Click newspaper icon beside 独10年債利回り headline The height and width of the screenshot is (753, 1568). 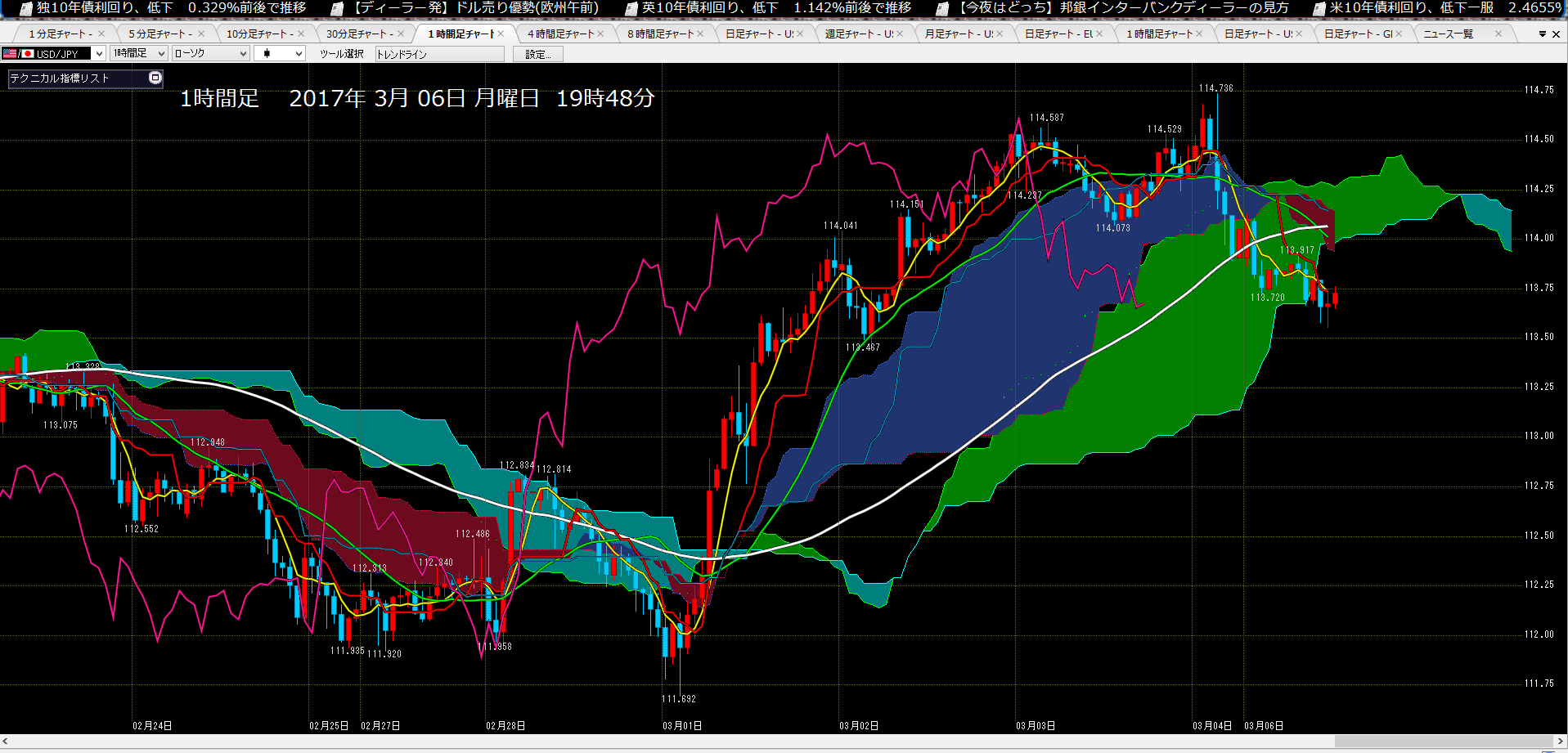click(x=25, y=9)
